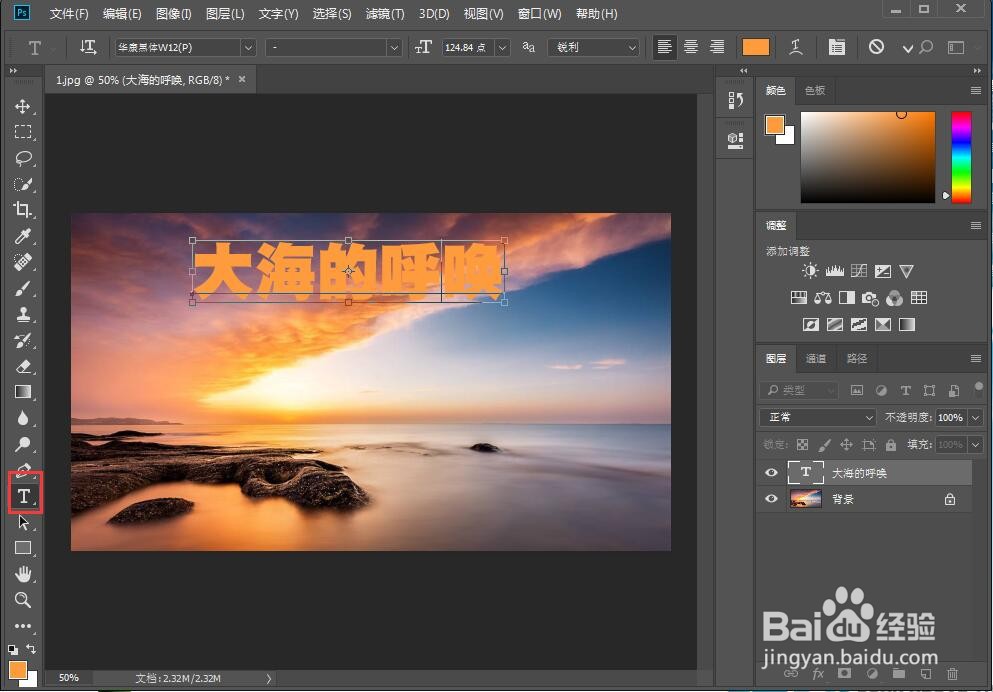Expand the layer blend mode dropdown showing 正常
The height and width of the screenshot is (692, 993).
point(817,417)
